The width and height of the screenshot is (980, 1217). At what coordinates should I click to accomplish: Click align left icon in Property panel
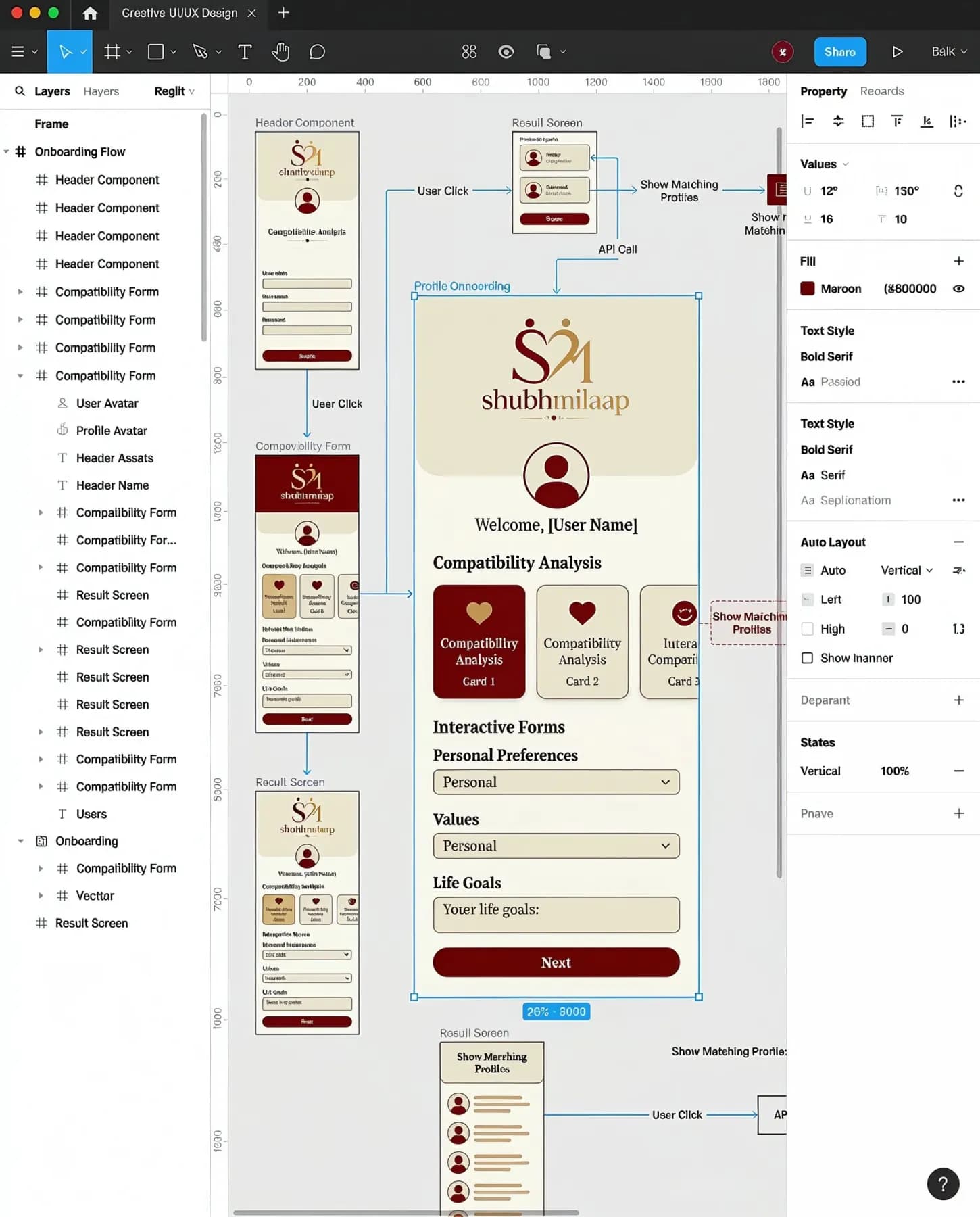tap(808, 121)
